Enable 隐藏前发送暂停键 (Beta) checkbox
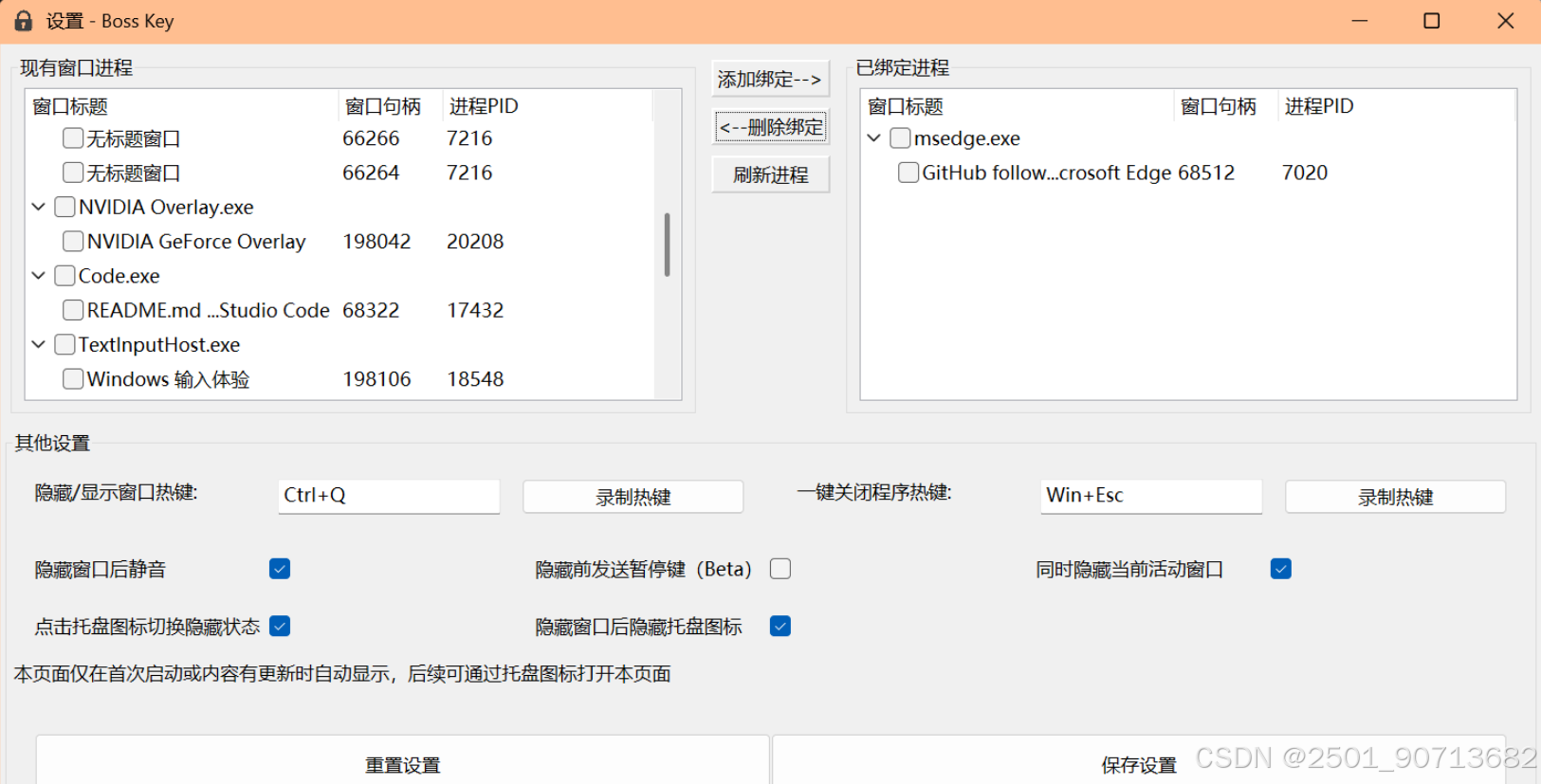This screenshot has width=1541, height=784. [780, 569]
